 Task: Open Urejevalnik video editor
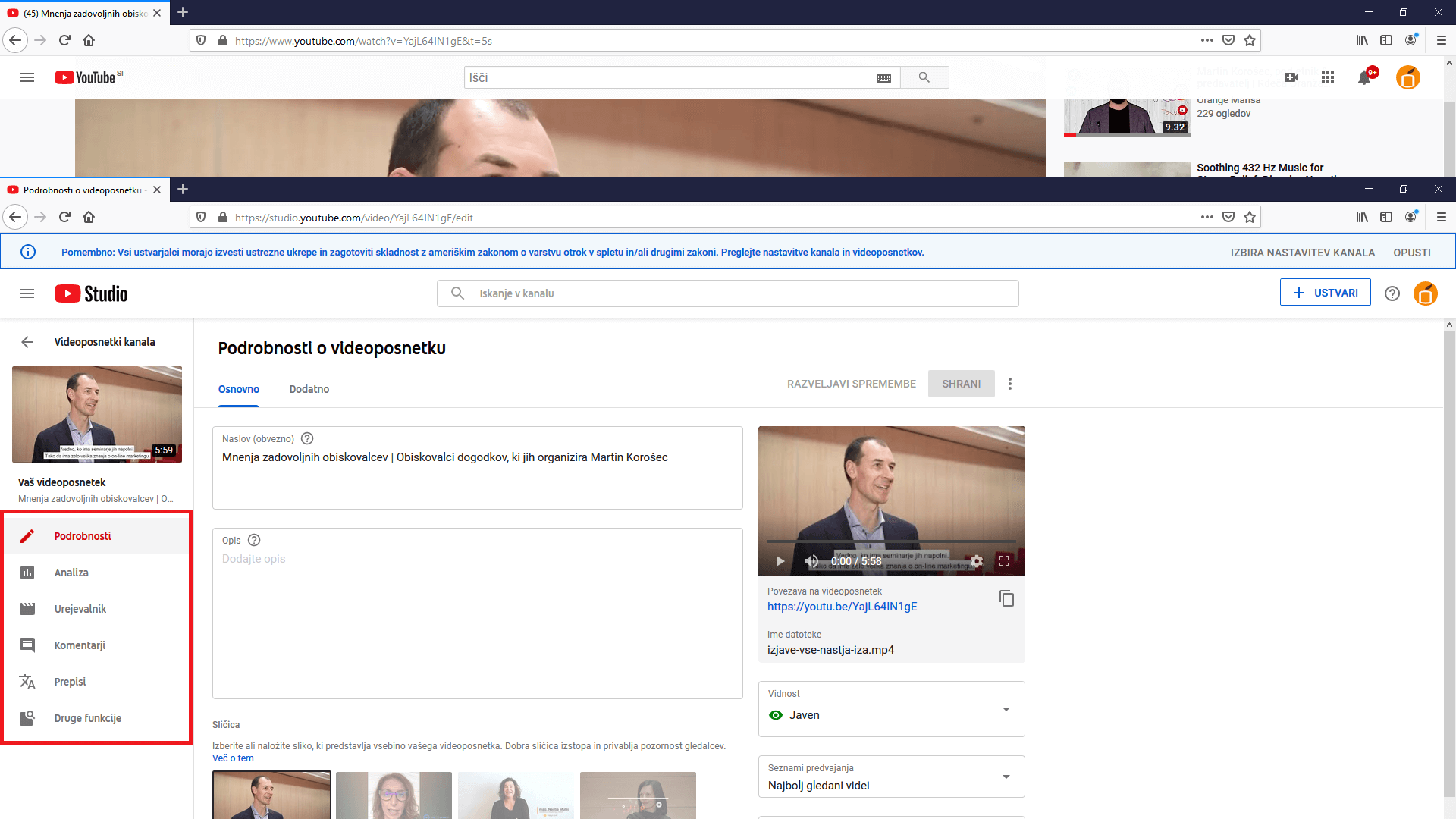tap(80, 609)
